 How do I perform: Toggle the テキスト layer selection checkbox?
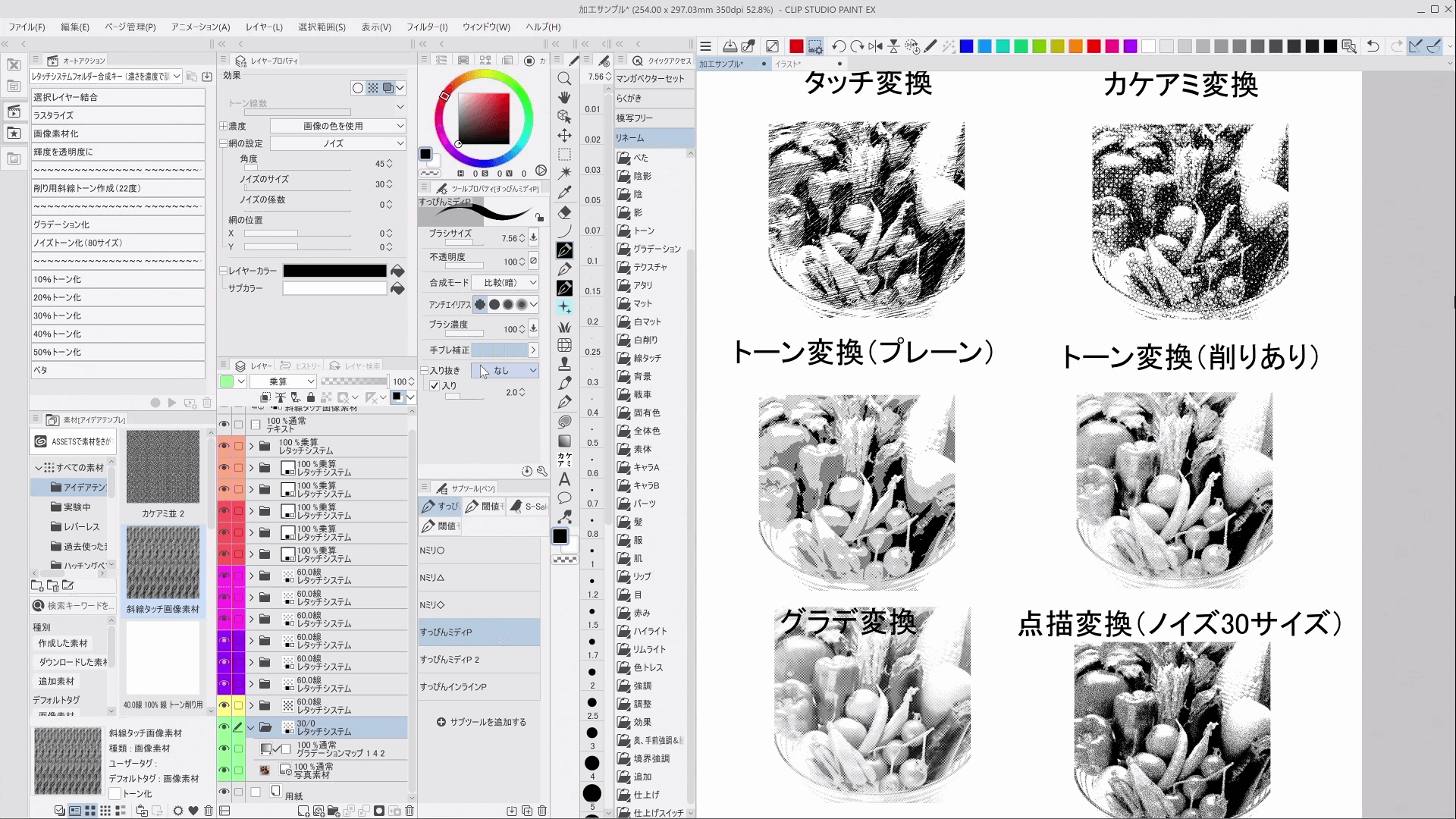tap(238, 425)
